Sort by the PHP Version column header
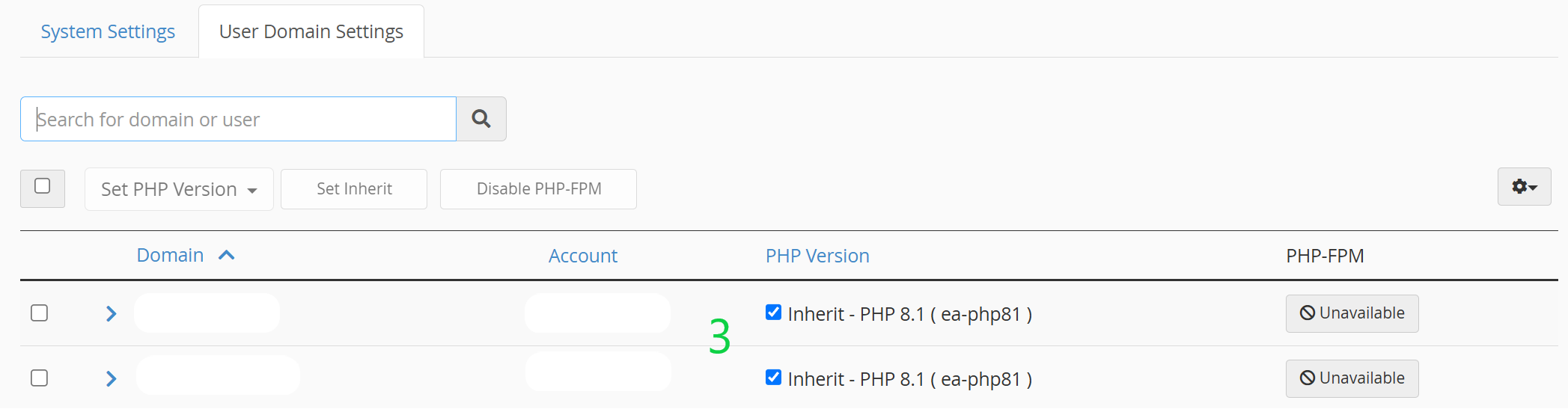Screen dimensions: 1568x409 coord(817,256)
